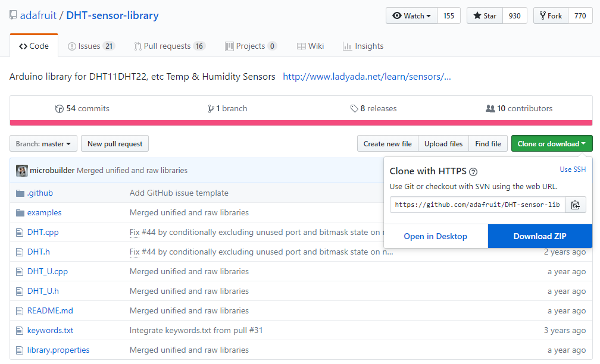
Task: Open the DHT.cpp file
Action: click(43, 232)
